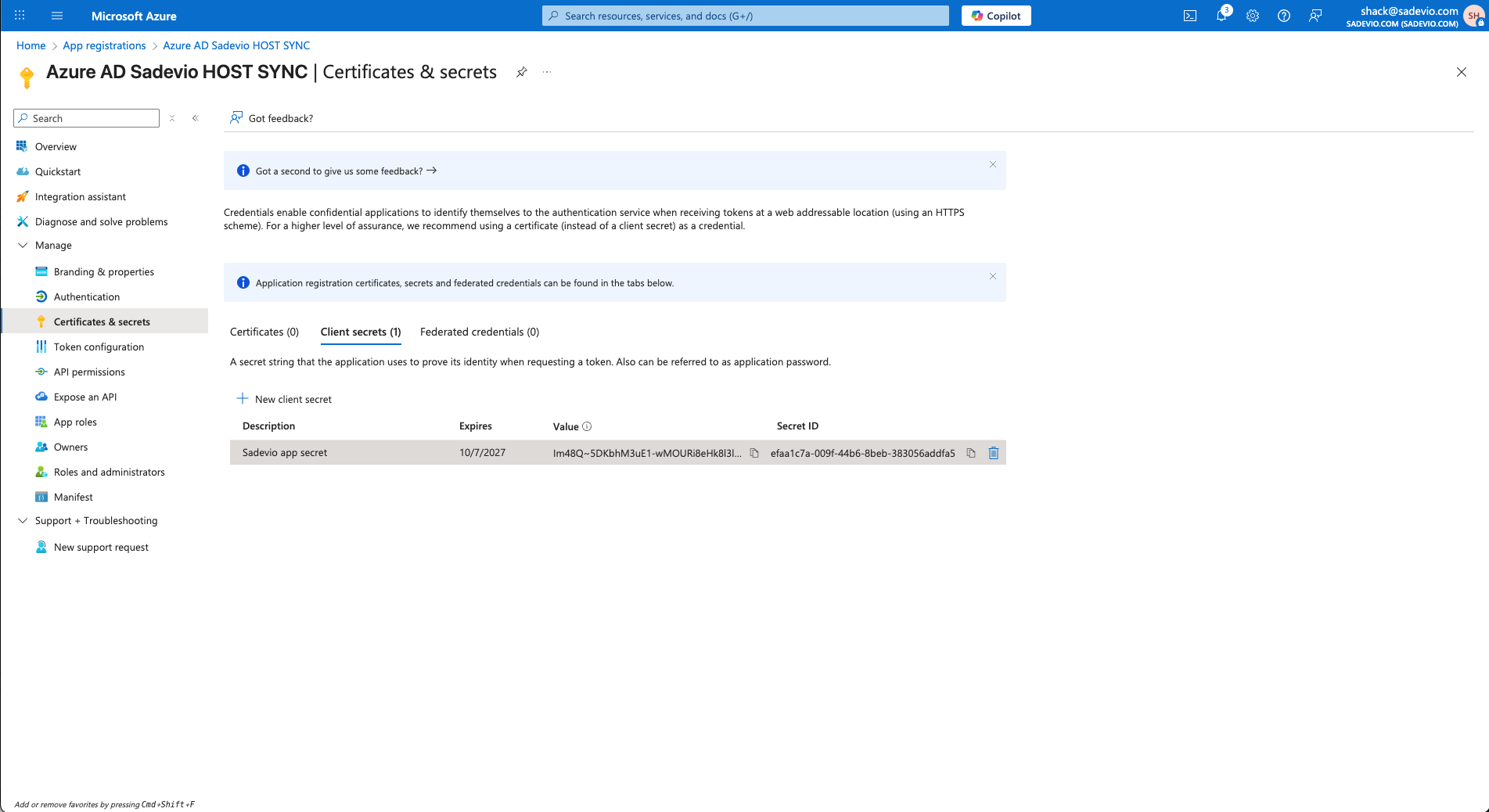Collapse the Manage section
Screen dimensions: 1489x812
pos(23,245)
